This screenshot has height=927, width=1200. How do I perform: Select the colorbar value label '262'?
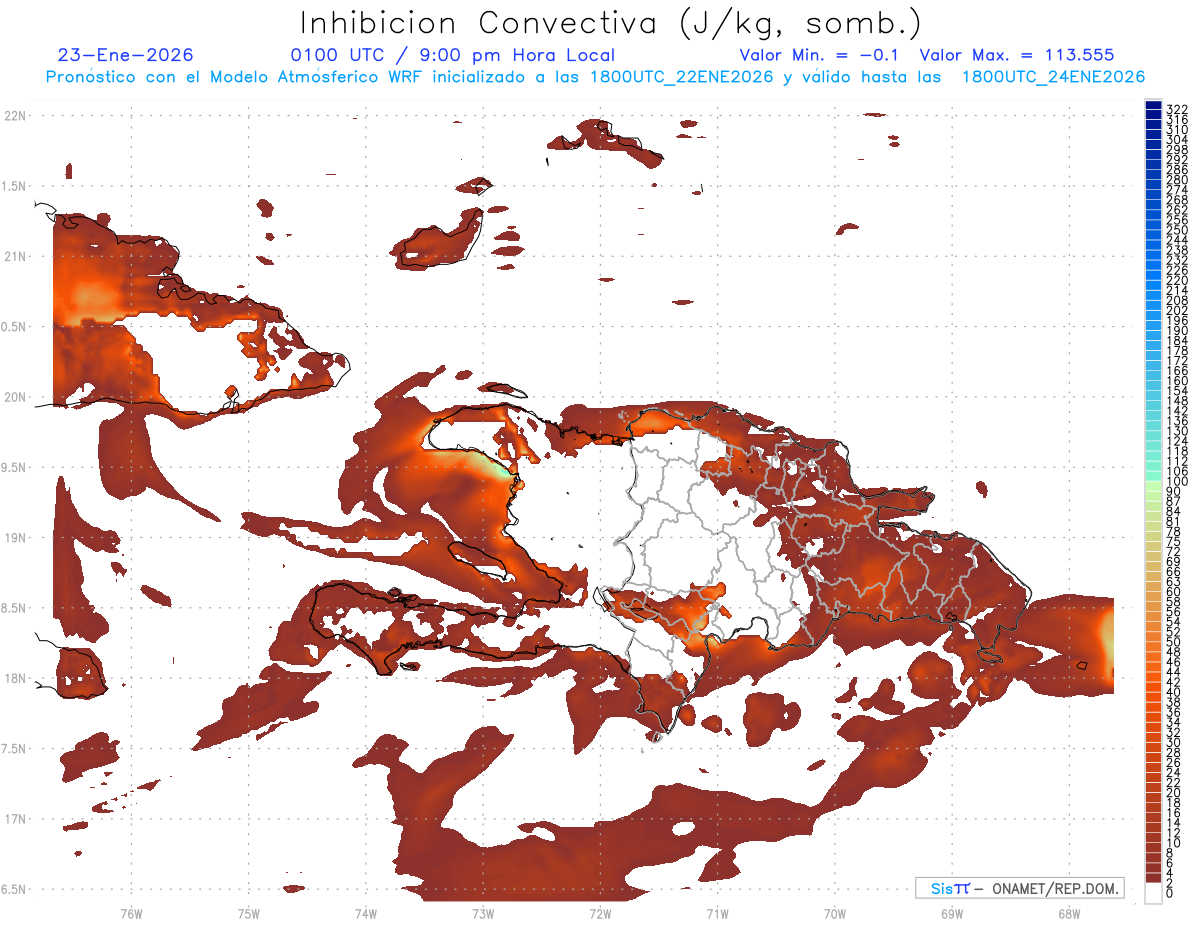(1177, 210)
